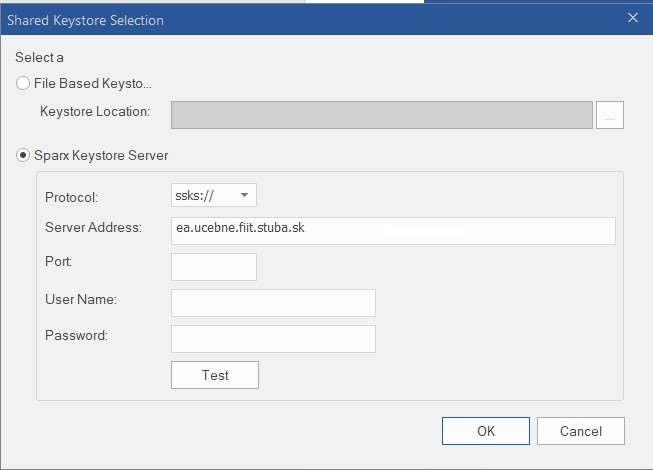Image resolution: width=653 pixels, height=470 pixels.
Task: Click the Port label text
Action: (x=59, y=261)
